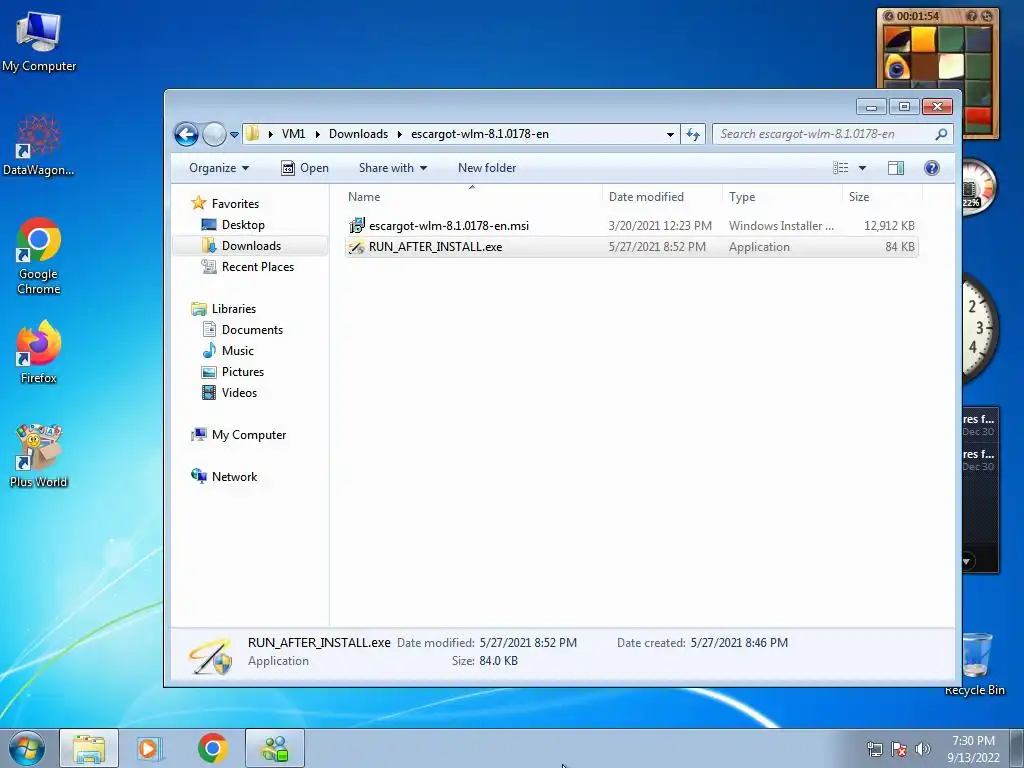1024x768 pixels.
Task: Select Desktop in the navigation pane
Action: (x=243, y=225)
